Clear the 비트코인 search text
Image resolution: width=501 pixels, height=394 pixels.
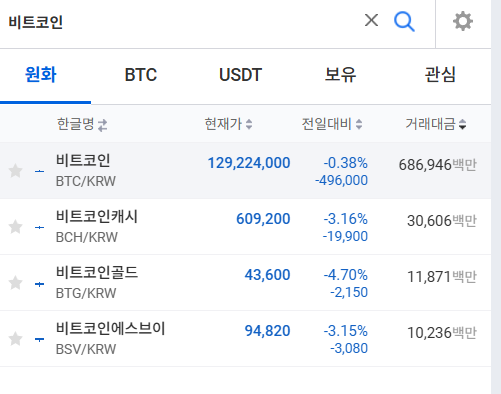[371, 20]
